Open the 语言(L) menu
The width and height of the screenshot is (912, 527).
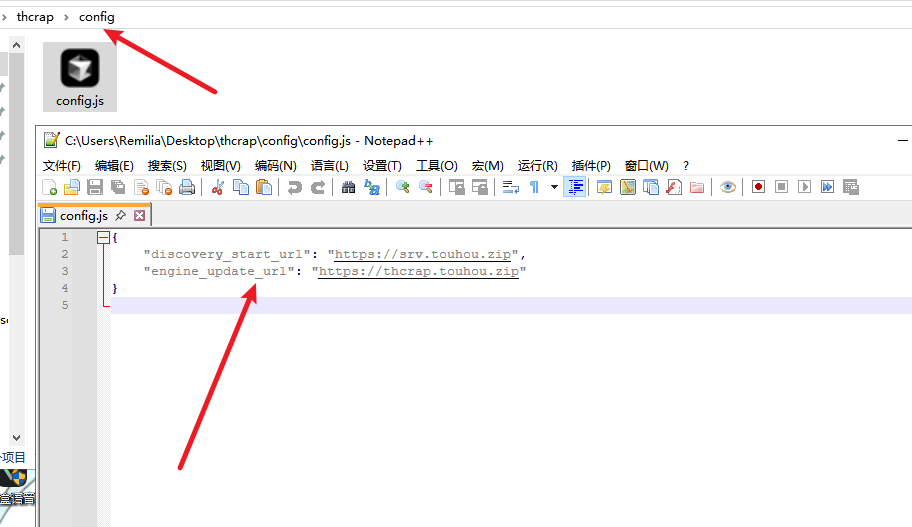click(329, 166)
